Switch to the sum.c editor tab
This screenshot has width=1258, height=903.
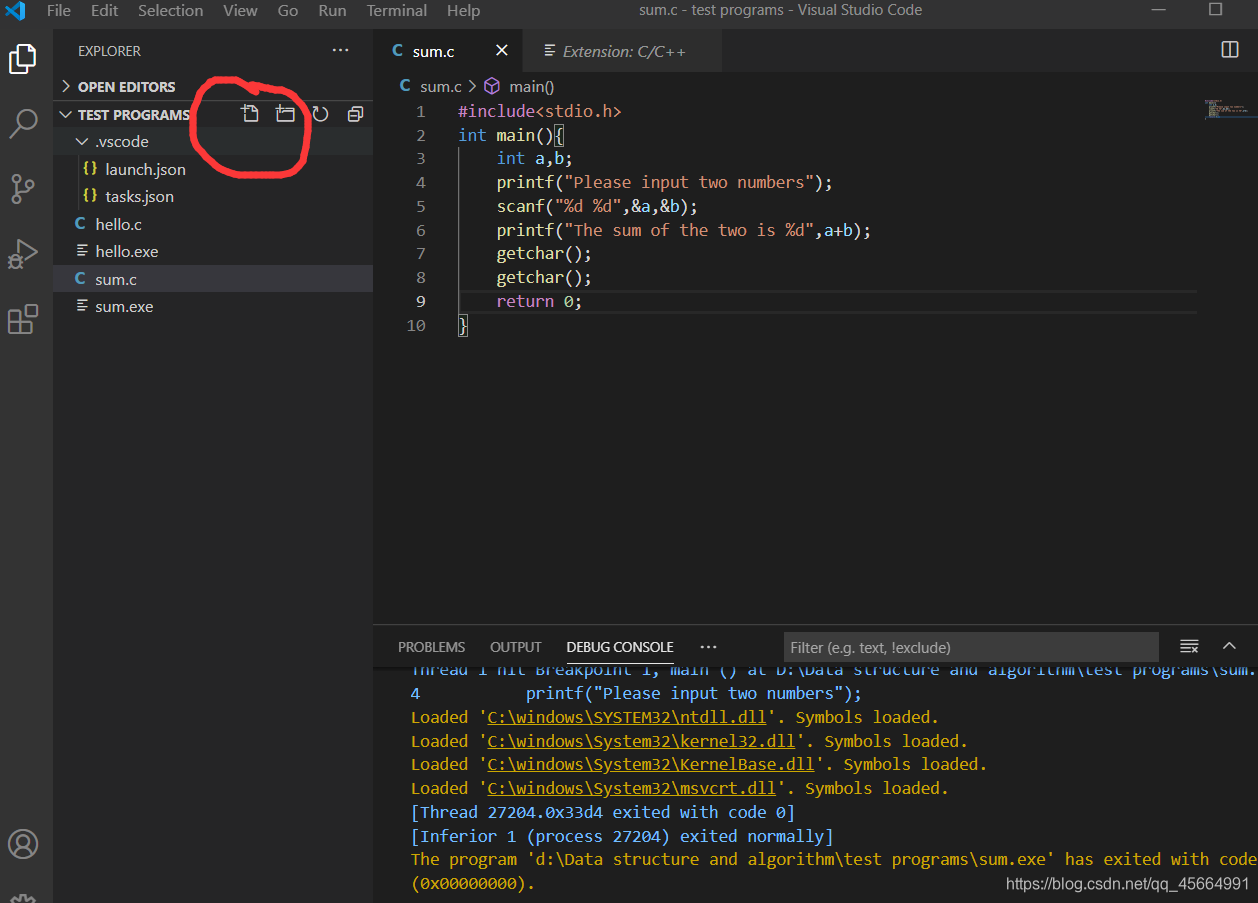click(x=433, y=51)
